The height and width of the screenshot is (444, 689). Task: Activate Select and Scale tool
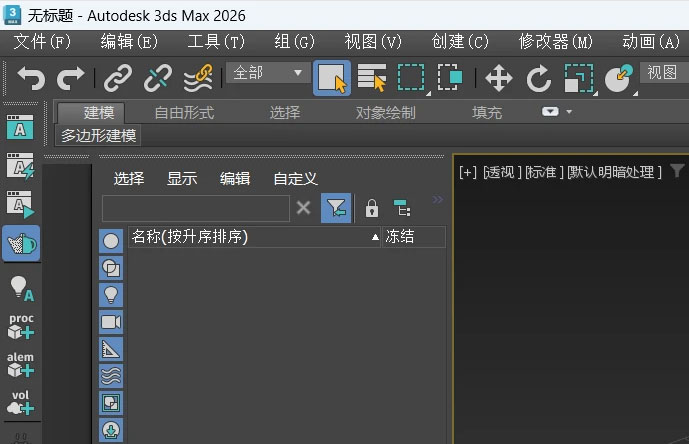click(579, 78)
